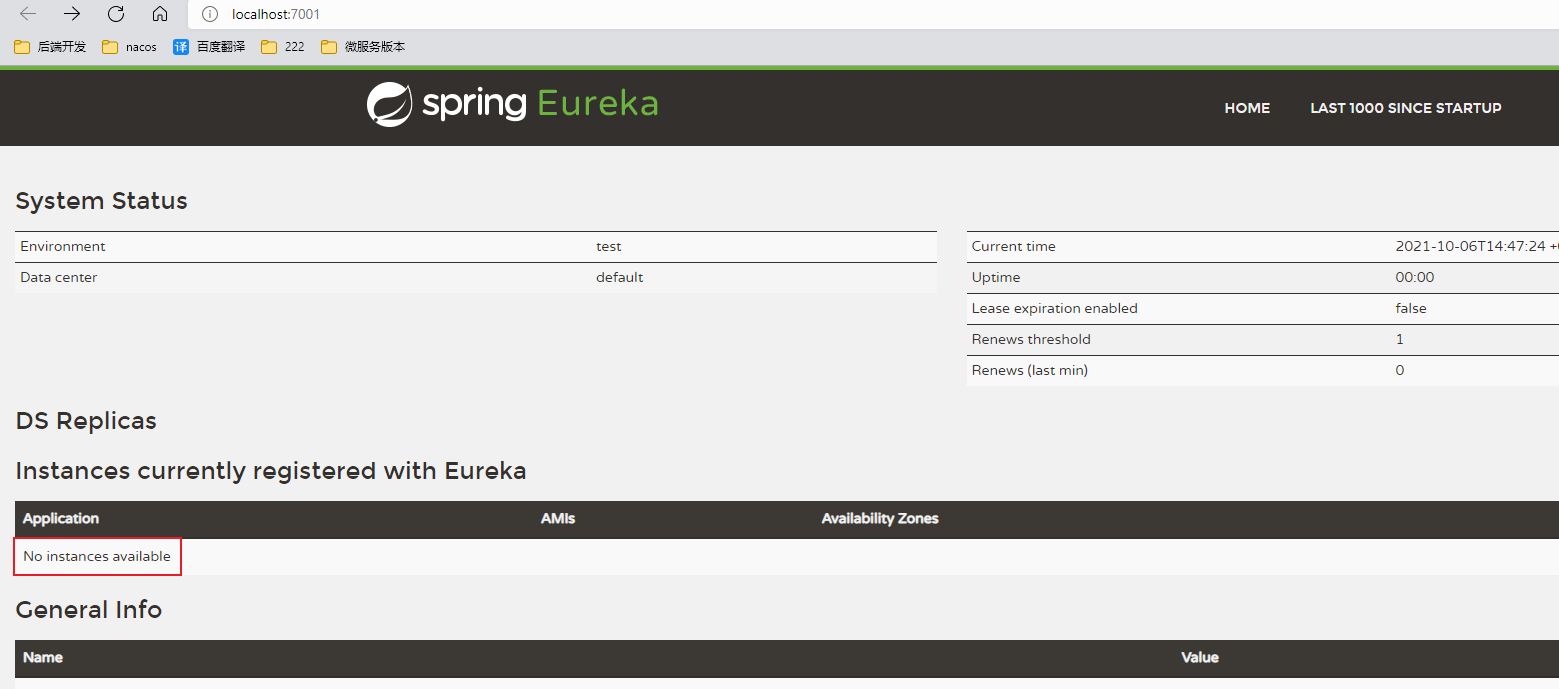Click the Spring Eureka logo
This screenshot has width=1559, height=689.
click(x=512, y=104)
